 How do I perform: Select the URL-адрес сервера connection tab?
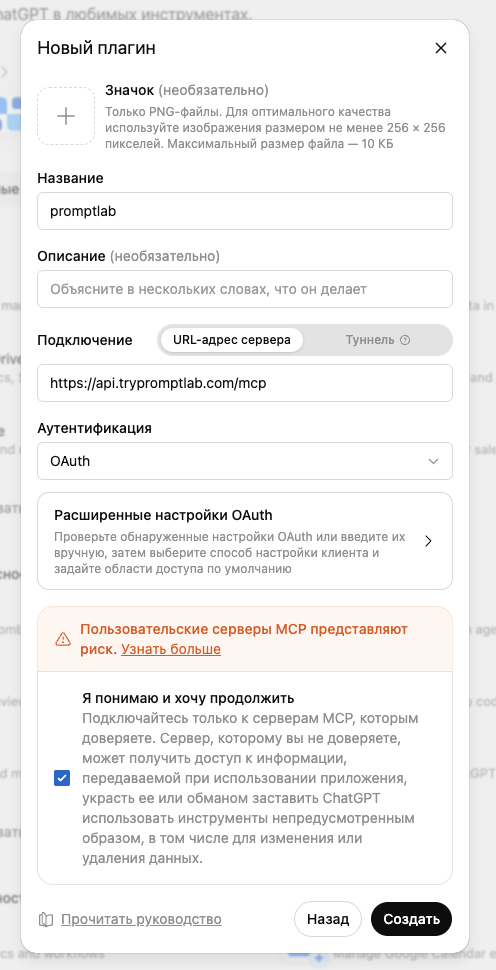[x=232, y=340]
